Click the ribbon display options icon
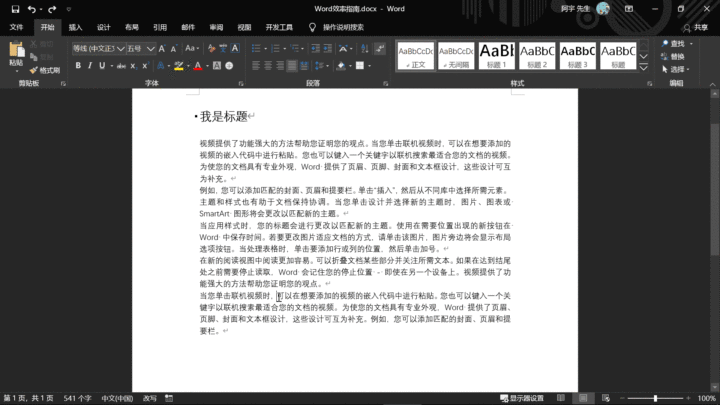720x405 pixels. coord(629,9)
